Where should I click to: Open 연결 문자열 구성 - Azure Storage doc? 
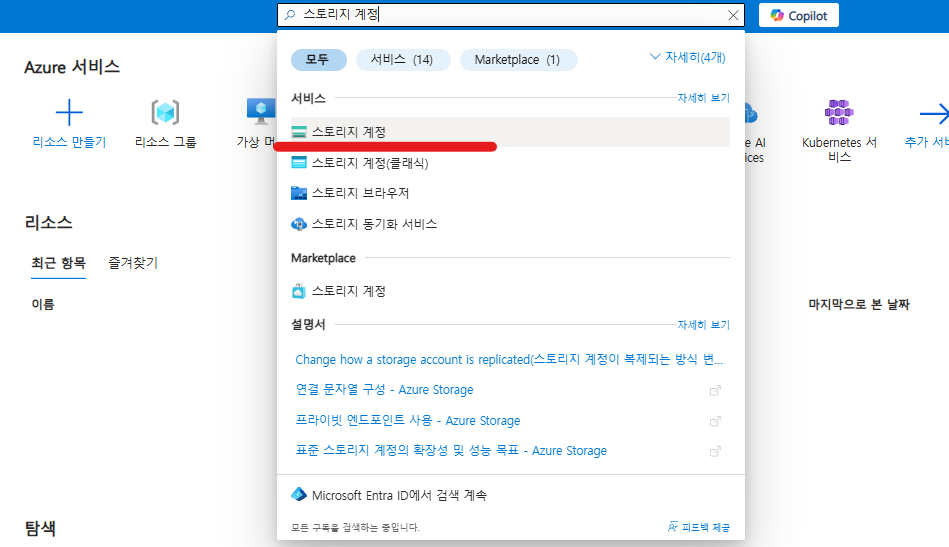pos(384,390)
